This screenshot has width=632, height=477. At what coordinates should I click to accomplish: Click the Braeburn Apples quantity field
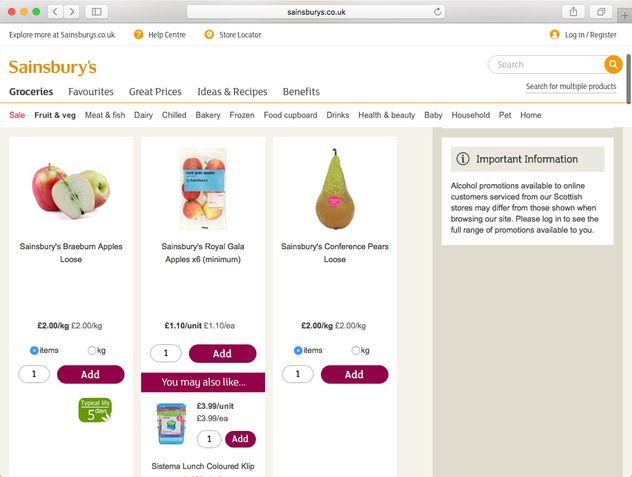click(34, 374)
